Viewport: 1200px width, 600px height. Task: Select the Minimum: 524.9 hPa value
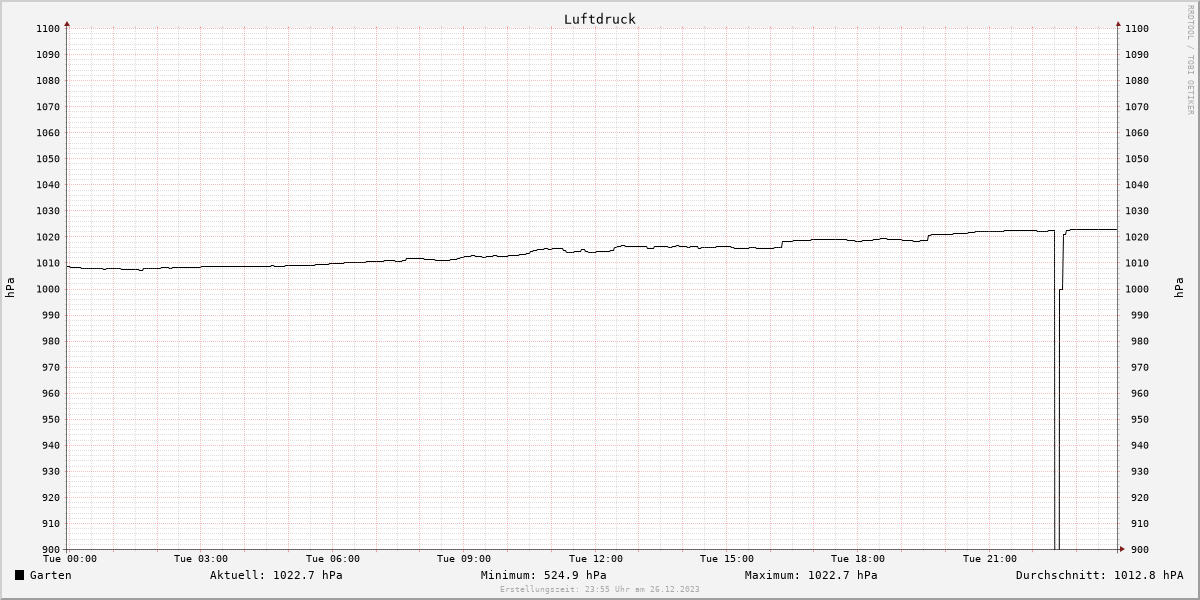coord(543,575)
